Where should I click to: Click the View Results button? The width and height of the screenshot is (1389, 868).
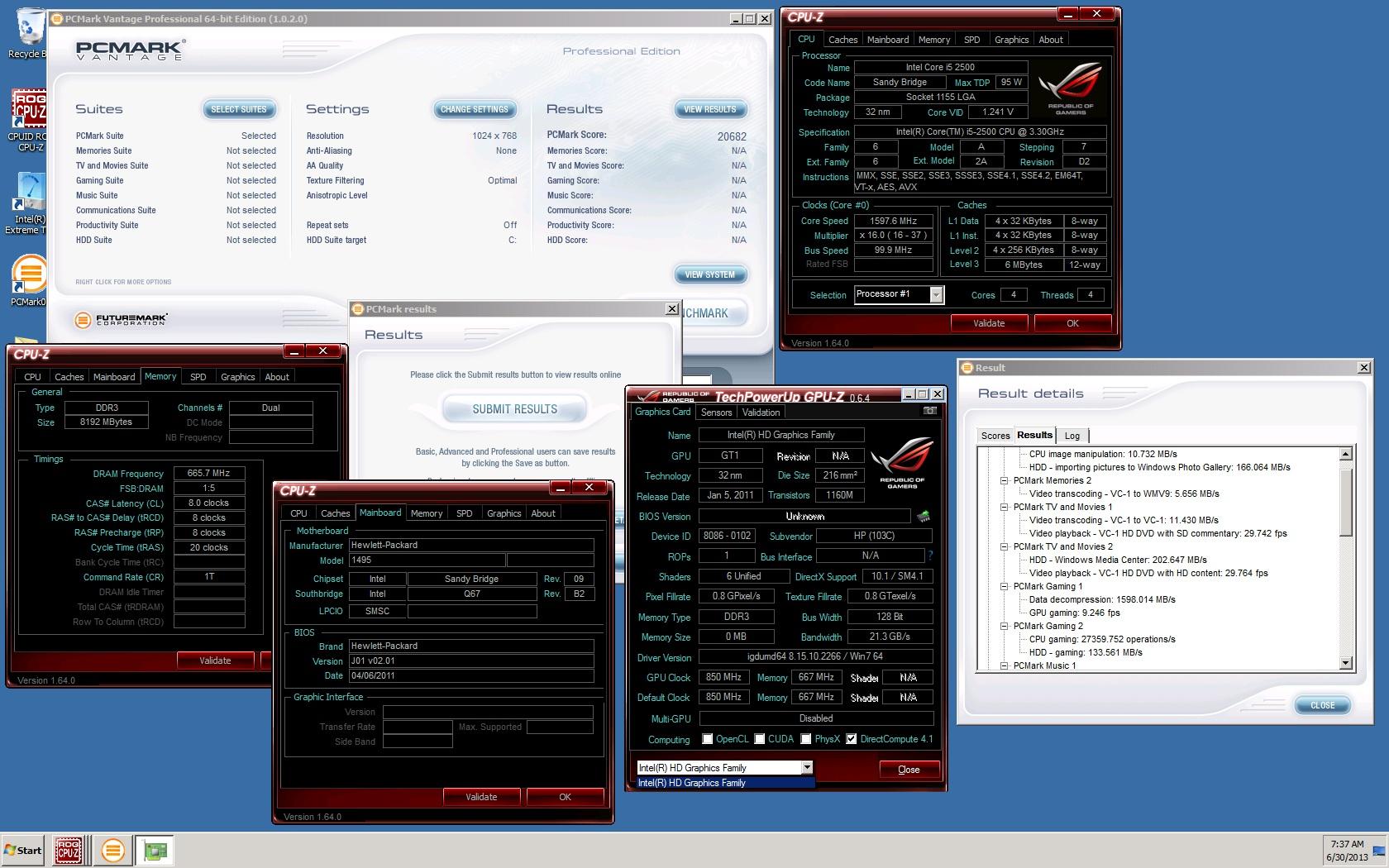(x=709, y=109)
